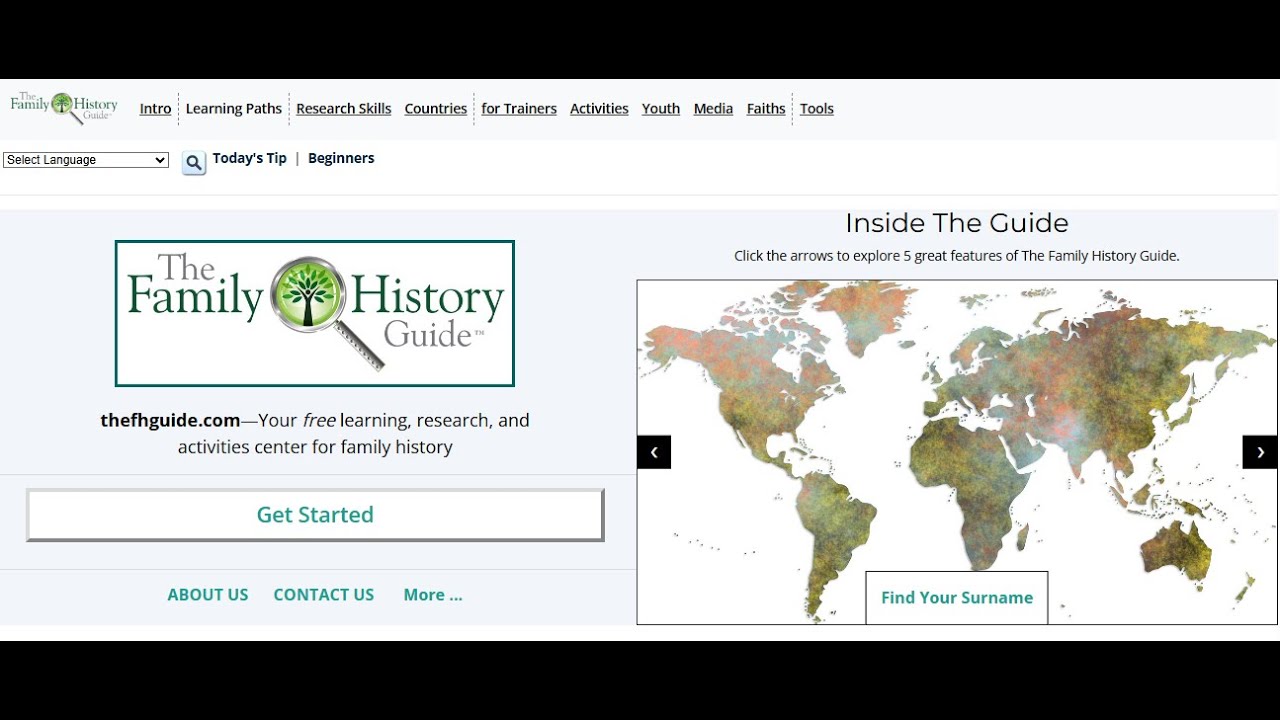The width and height of the screenshot is (1280, 720).
Task: Open the Tools menu
Action: [x=817, y=109]
